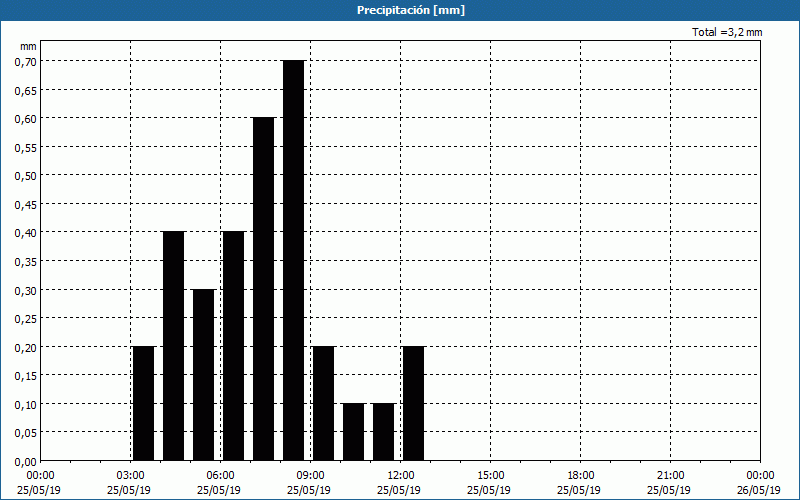Select the 0,20 bar starting at 12:00
Viewport: 800px width, 500px height.
(413, 404)
